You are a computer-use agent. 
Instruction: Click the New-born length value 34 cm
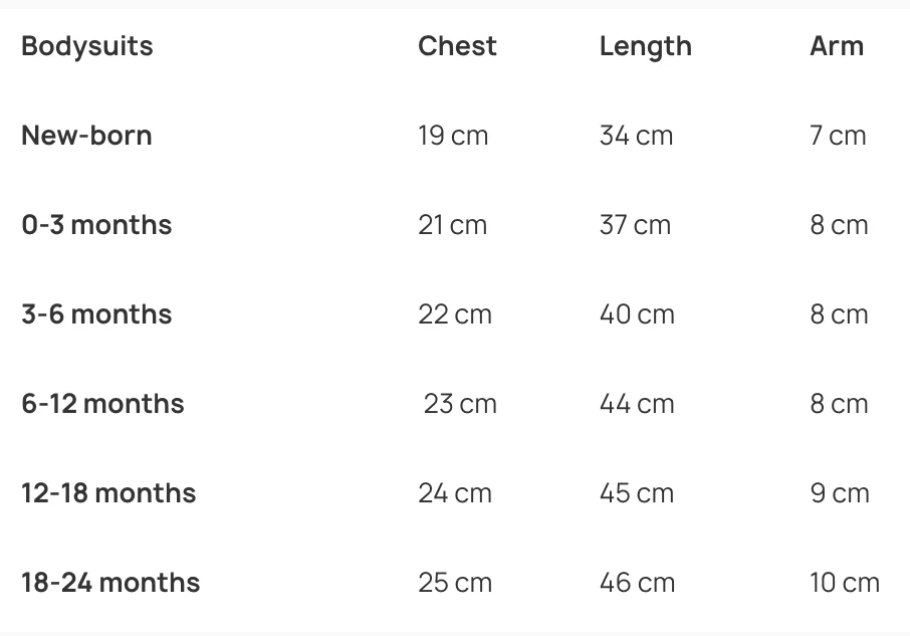click(x=636, y=136)
